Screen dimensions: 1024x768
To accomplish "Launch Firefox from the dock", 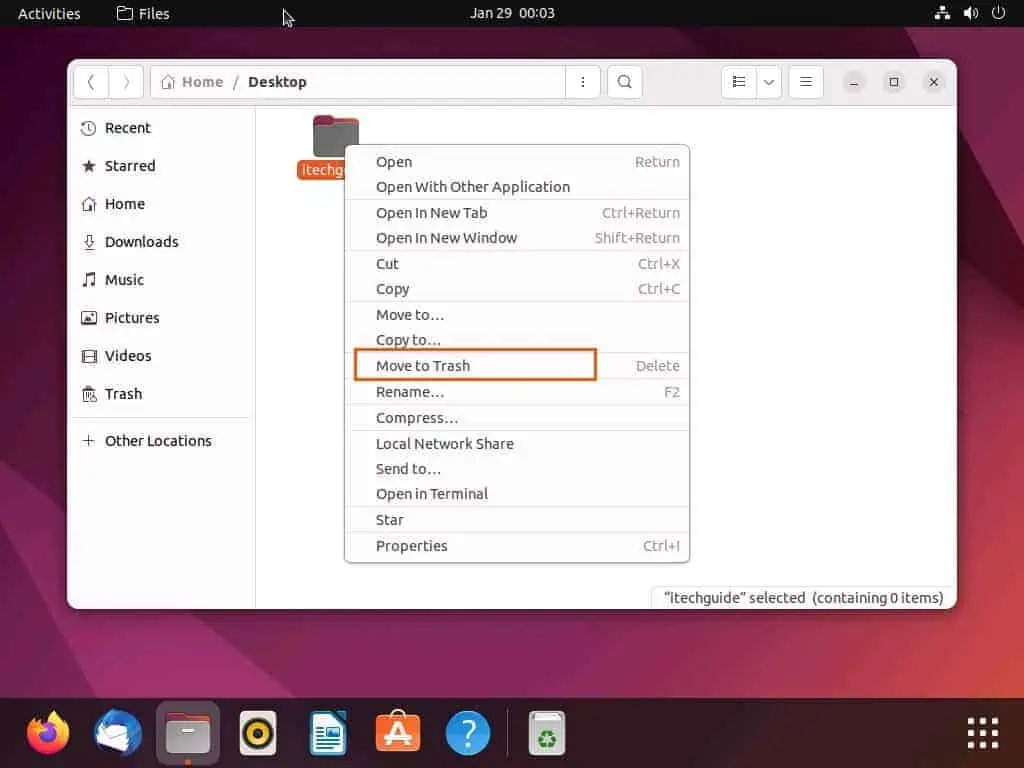I will point(48,732).
